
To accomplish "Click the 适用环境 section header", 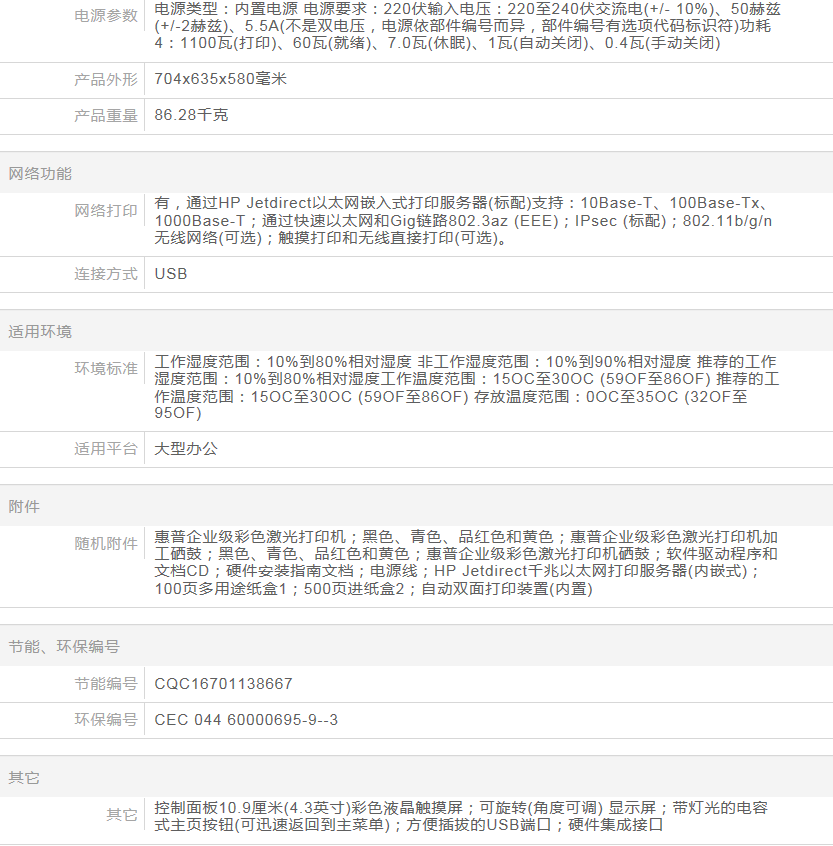I will (40, 331).
